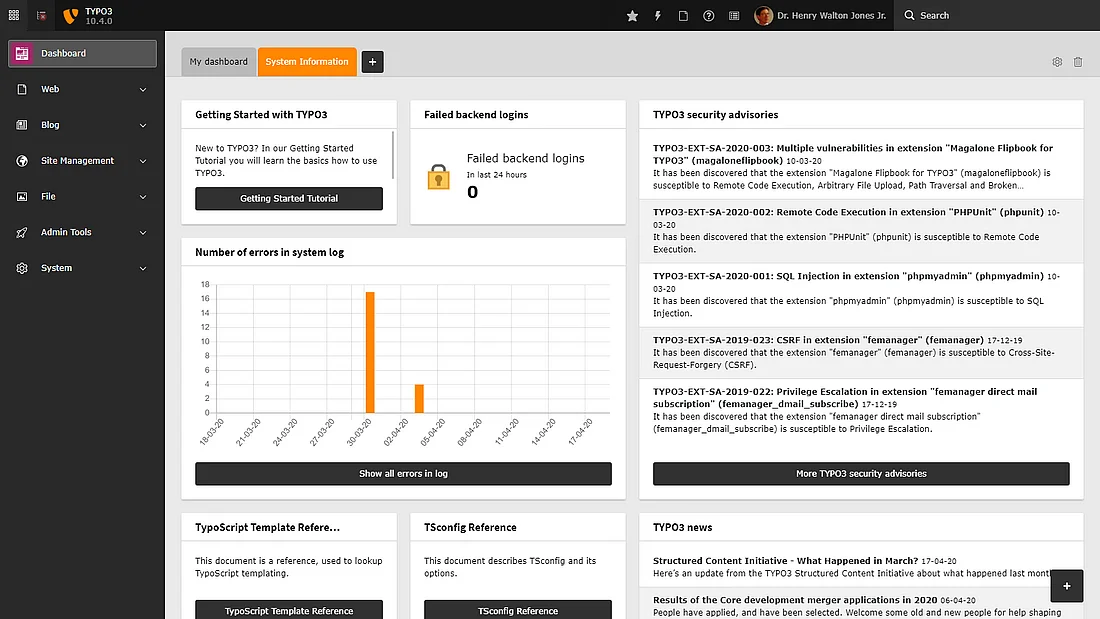Click the open documents page icon
The width and height of the screenshot is (1100, 619).
(684, 16)
